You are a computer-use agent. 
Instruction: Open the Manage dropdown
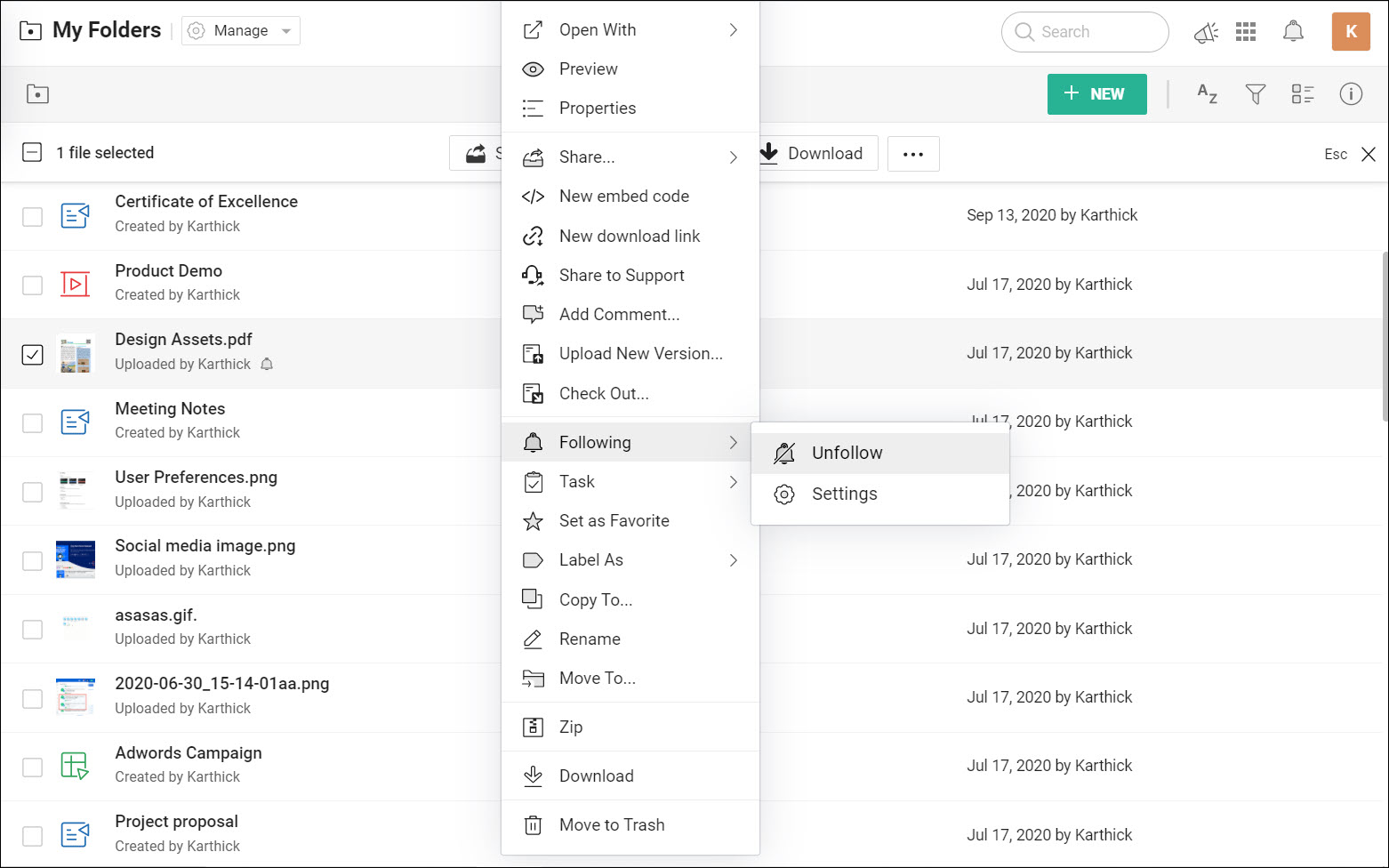tap(241, 31)
